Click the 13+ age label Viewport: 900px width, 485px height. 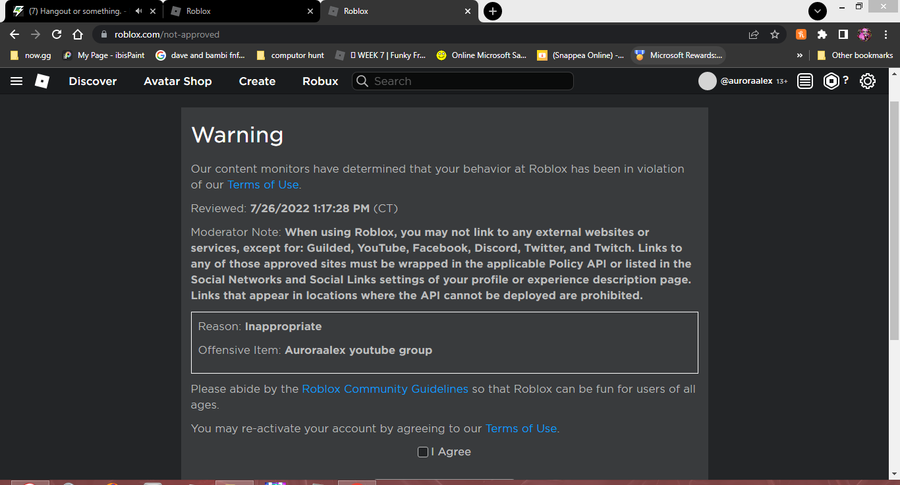tap(782, 82)
